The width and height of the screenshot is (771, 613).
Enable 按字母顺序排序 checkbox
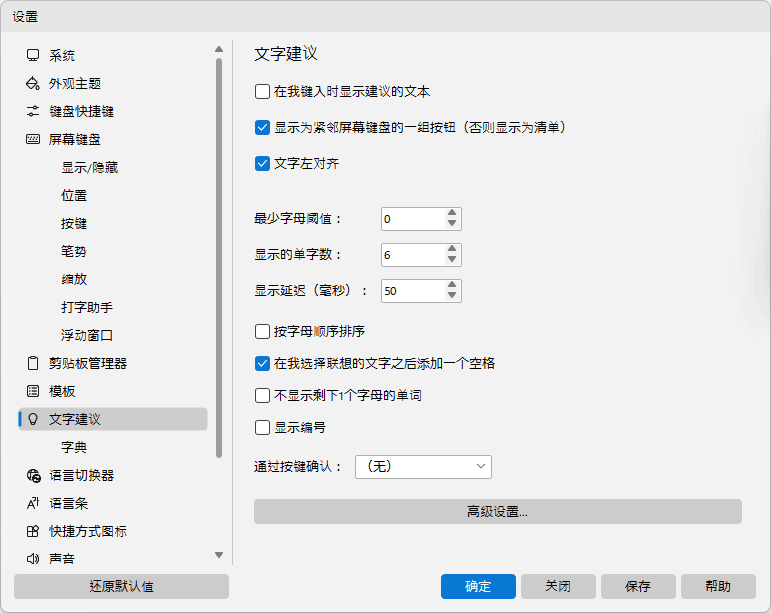coord(263,332)
